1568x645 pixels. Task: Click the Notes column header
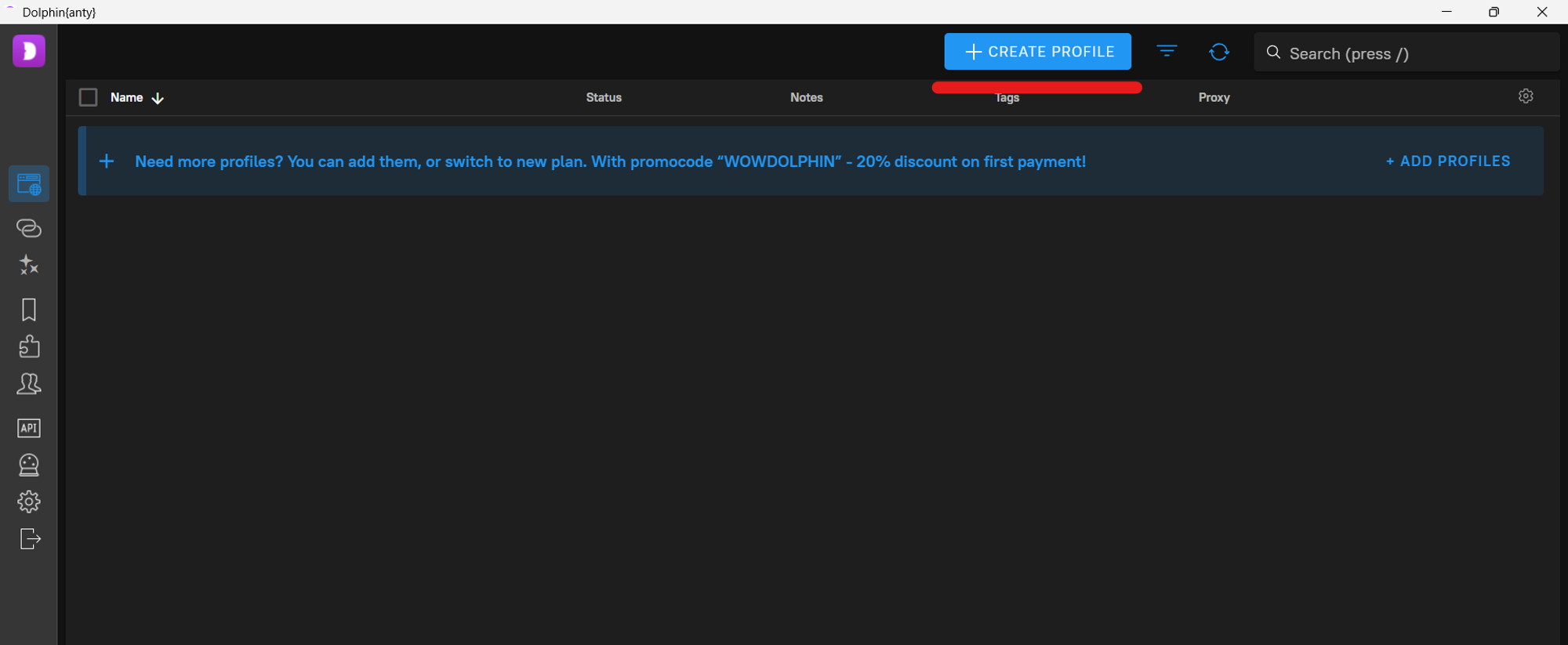807,97
